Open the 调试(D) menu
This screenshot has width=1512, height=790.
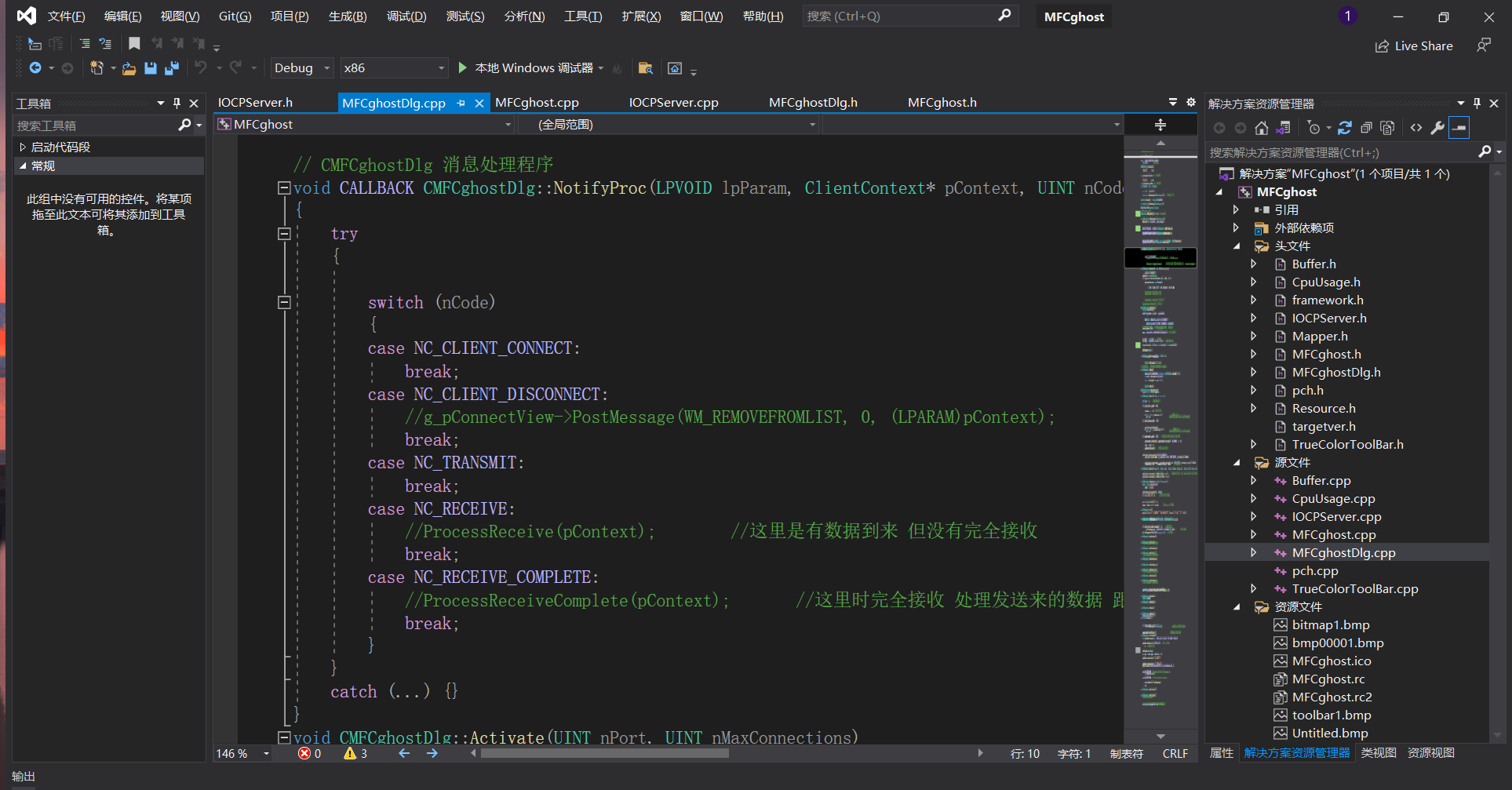click(406, 16)
